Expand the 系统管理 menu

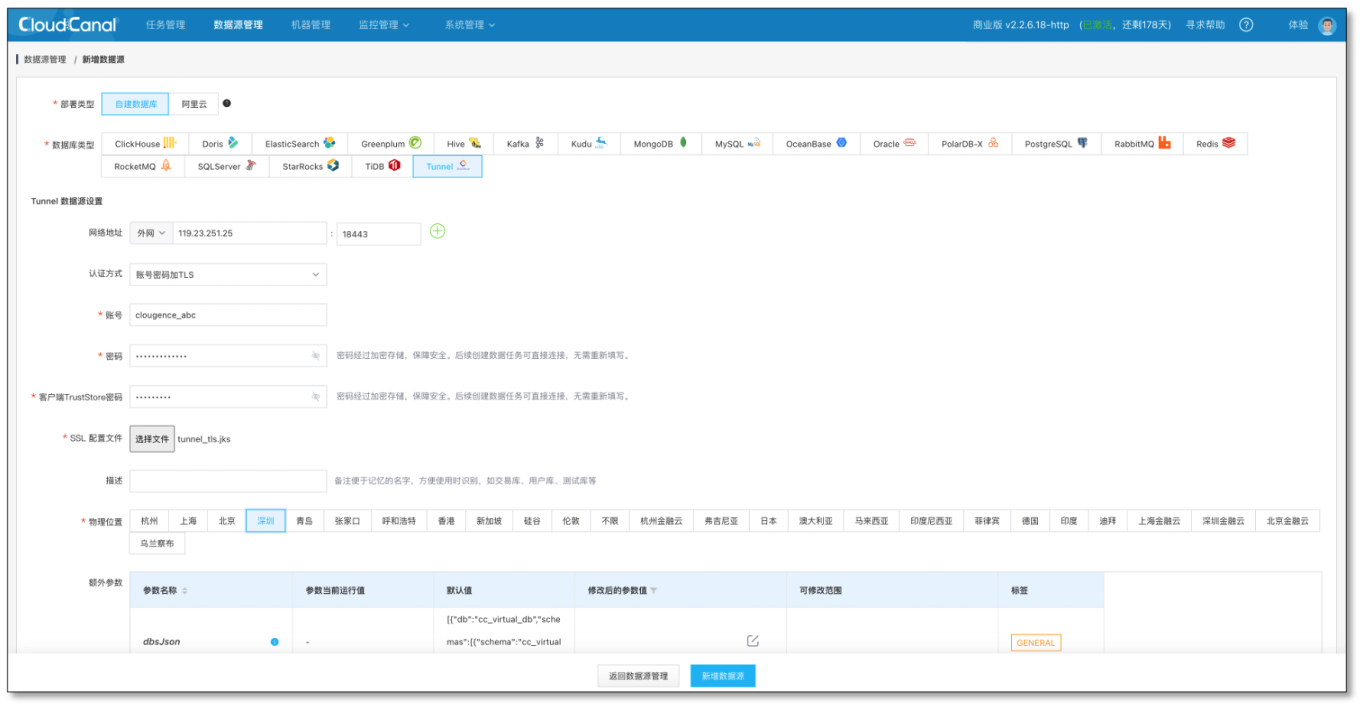tap(470, 25)
